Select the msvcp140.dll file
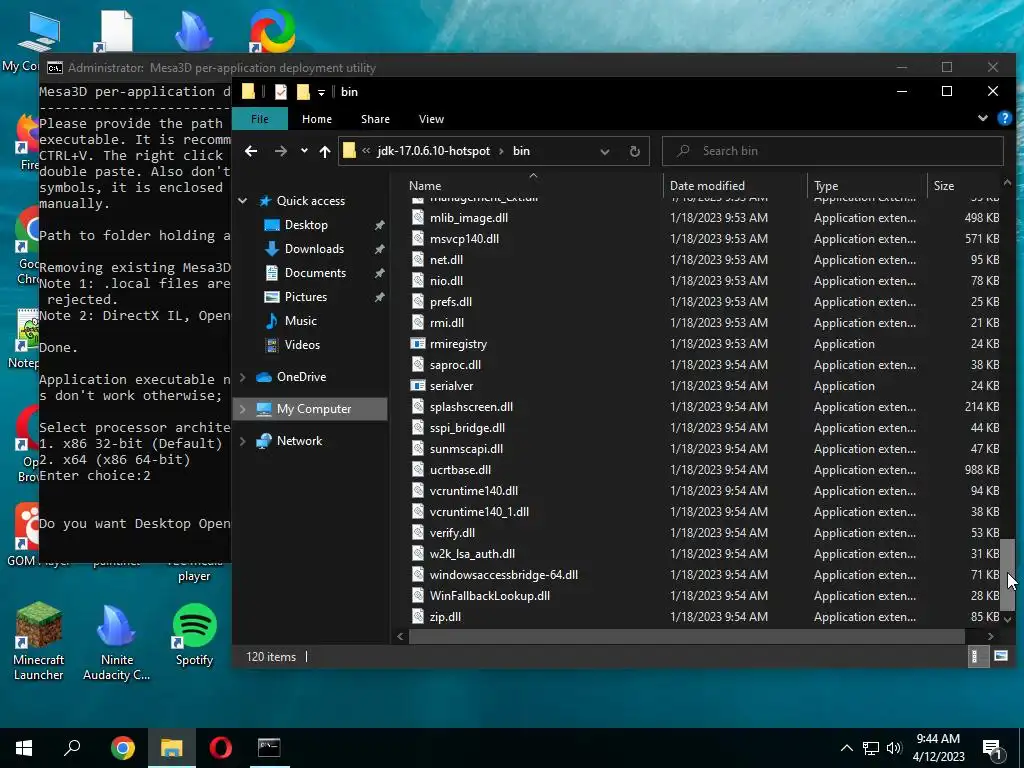1024x768 pixels. point(464,238)
